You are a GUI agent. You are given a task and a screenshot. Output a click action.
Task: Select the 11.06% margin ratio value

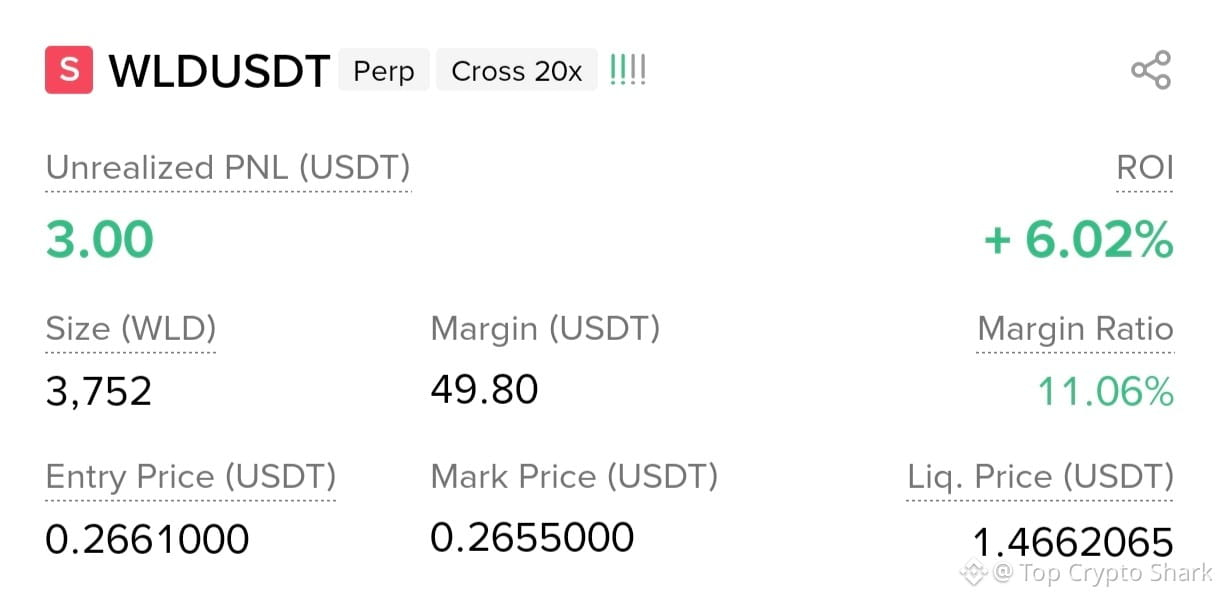tap(1105, 392)
